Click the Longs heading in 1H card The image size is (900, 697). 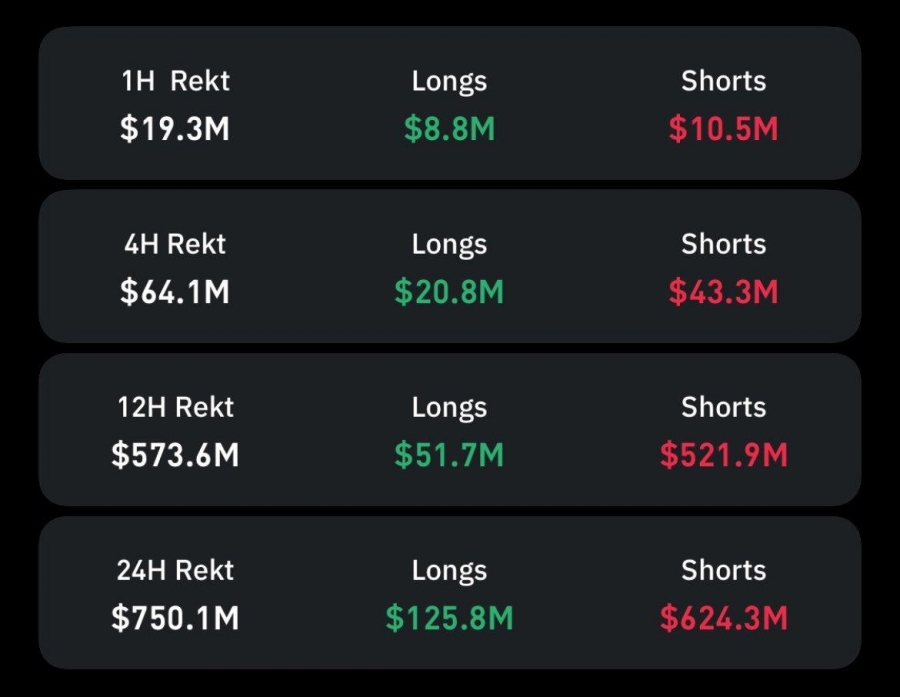pyautogui.click(x=449, y=82)
